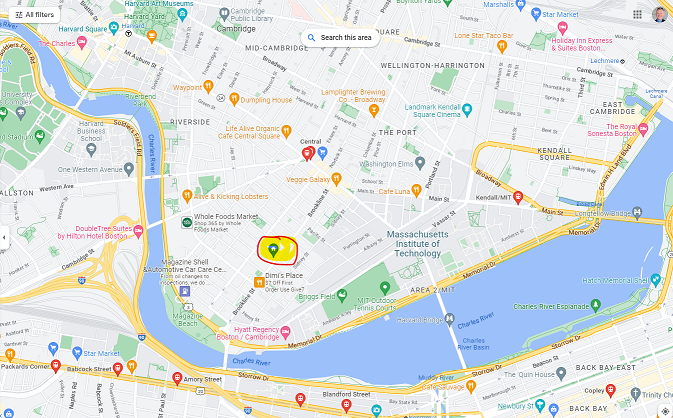Select the highlighted green home pin
This screenshot has height=418, width=673.
[x=273, y=250]
